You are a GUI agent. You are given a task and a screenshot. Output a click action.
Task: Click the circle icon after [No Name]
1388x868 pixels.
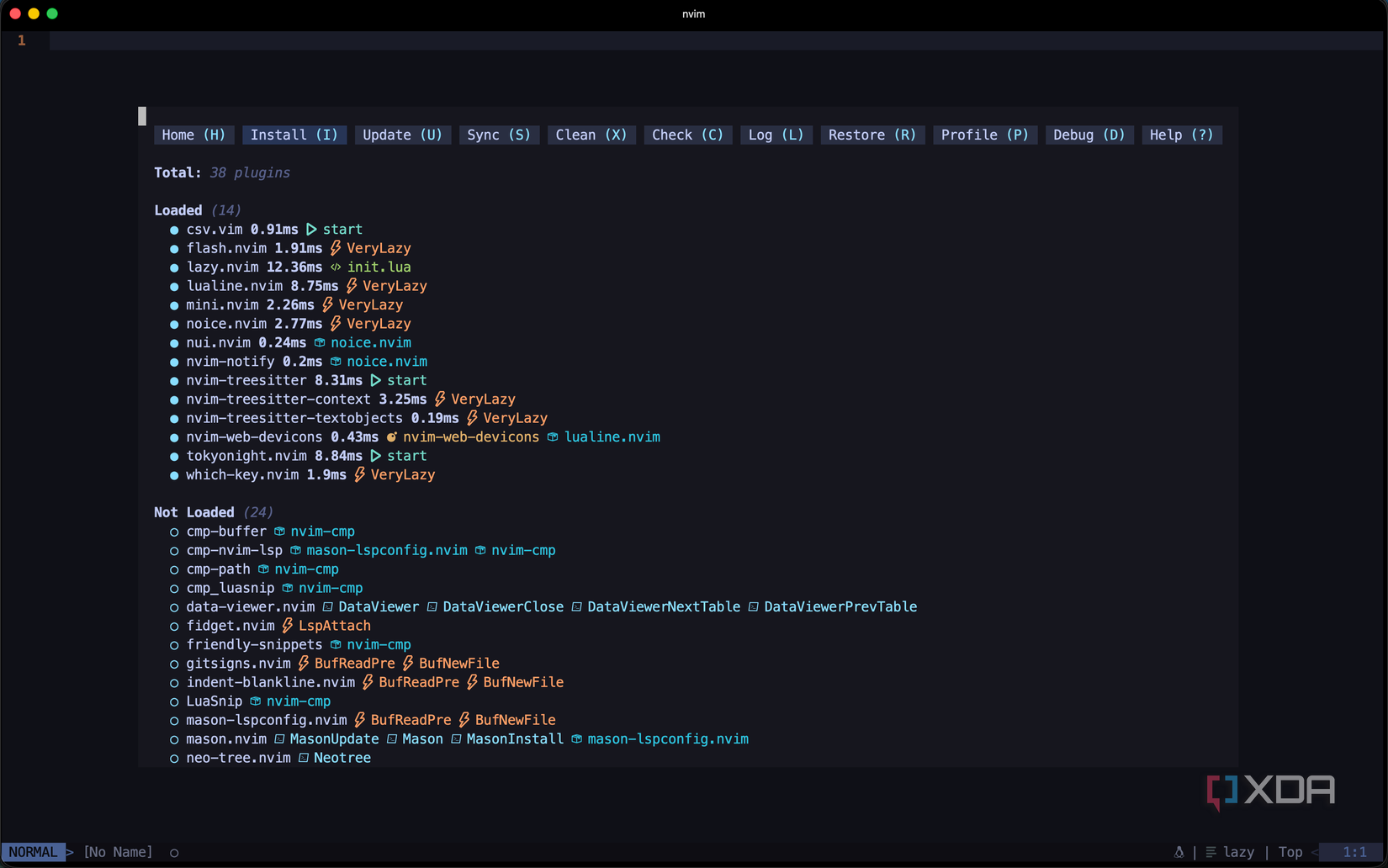(x=174, y=853)
